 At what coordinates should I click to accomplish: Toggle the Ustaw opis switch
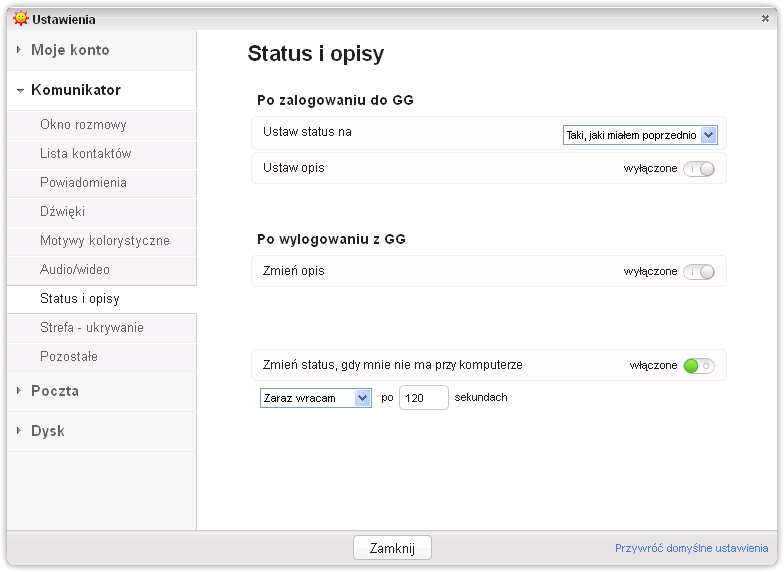coord(699,169)
